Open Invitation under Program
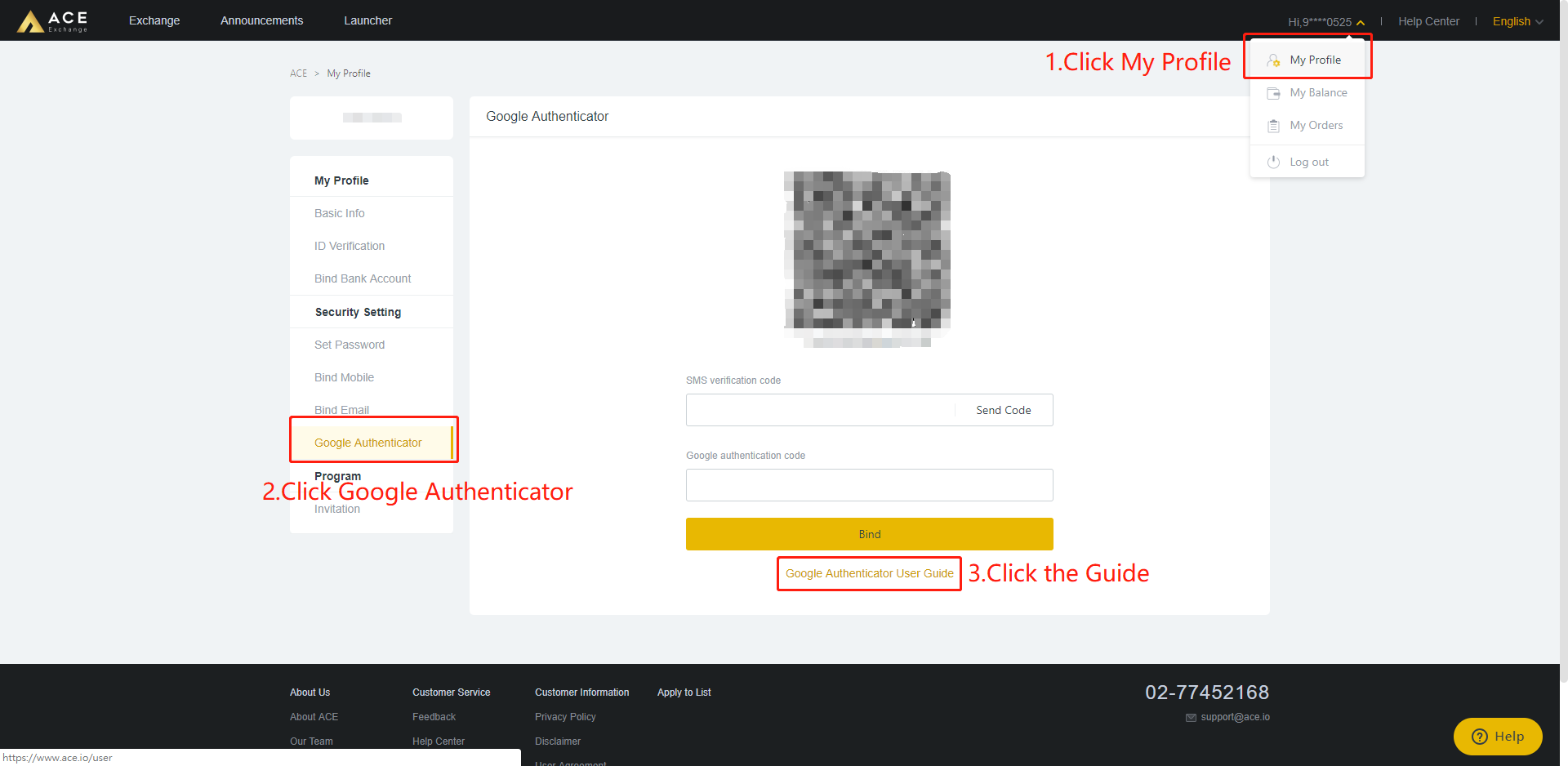The height and width of the screenshot is (766, 1568). (x=337, y=509)
